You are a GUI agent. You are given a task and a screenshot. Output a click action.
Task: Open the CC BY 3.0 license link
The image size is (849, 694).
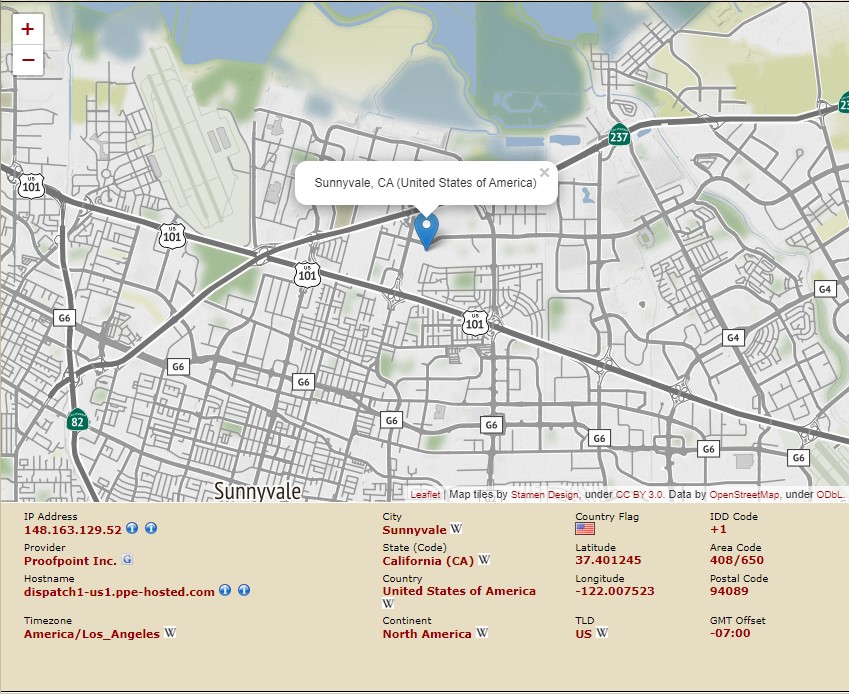tap(640, 495)
